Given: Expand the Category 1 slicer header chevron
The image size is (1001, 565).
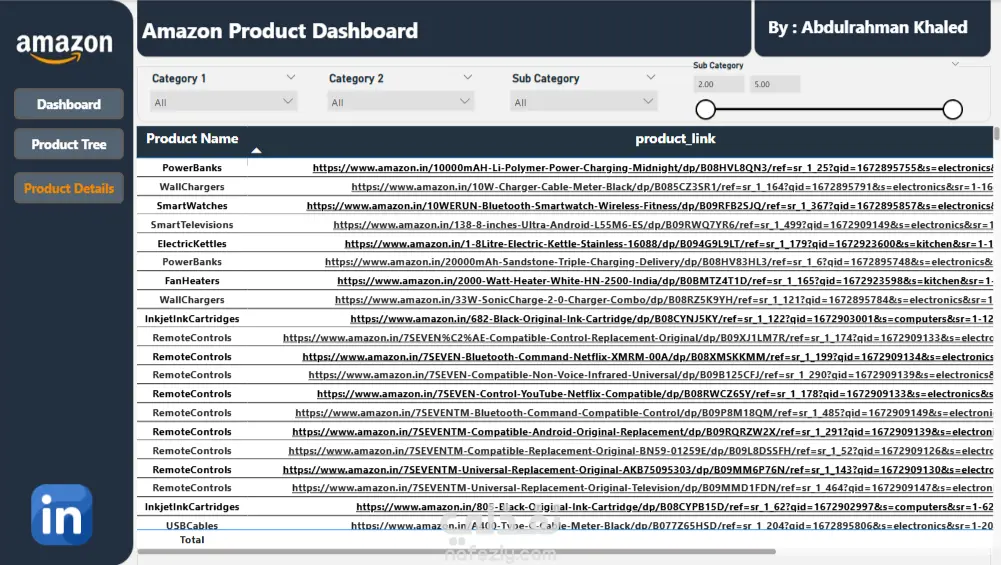Looking at the screenshot, I should coord(290,77).
